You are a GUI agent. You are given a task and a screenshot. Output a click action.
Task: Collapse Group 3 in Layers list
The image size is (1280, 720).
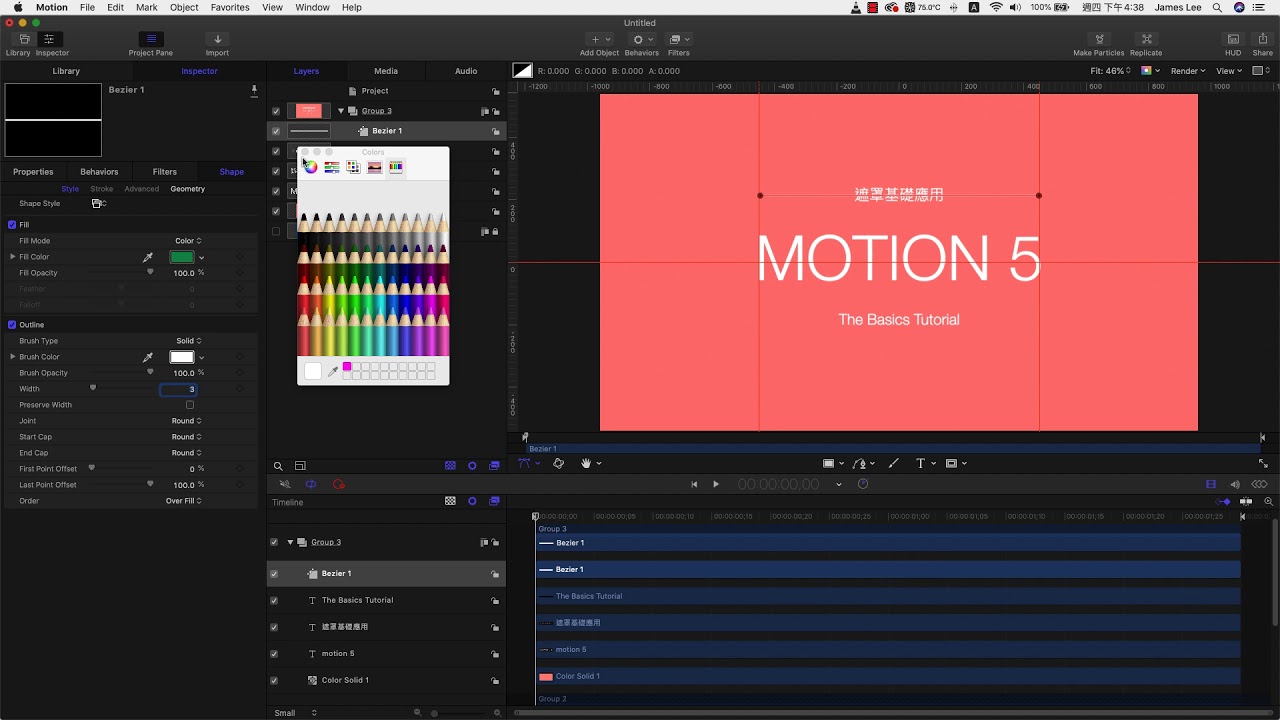click(x=341, y=111)
